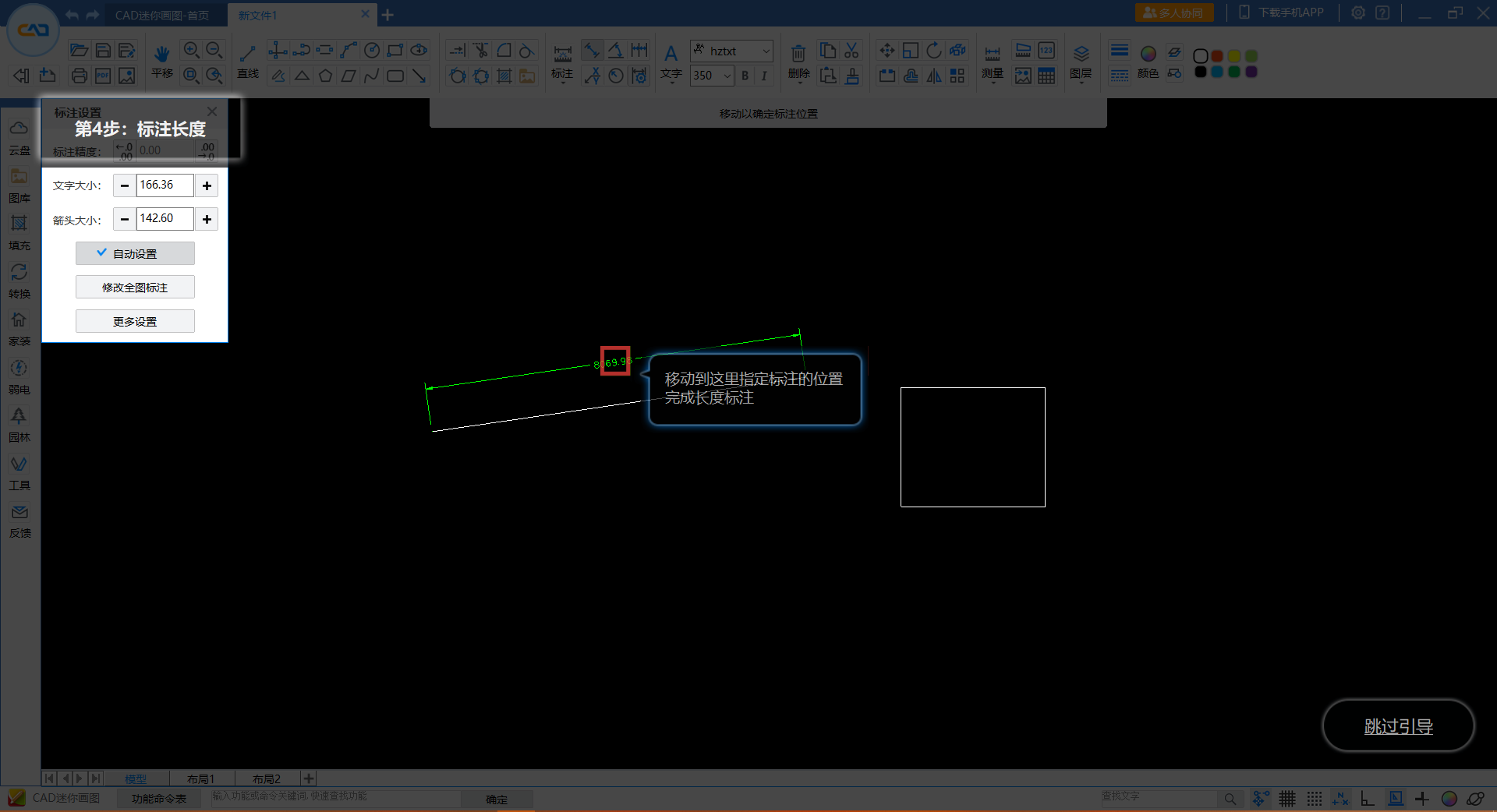Click the 跳过引导 skip guide link
Screen dimensions: 1497x812
[x=1398, y=726]
